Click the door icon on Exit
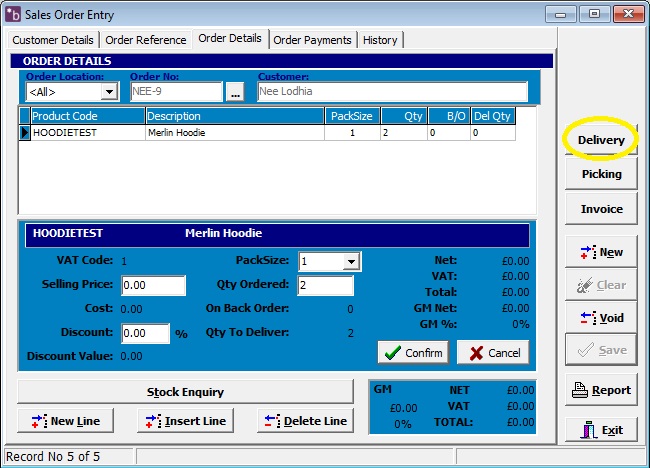Screen dimensions: 650x468 pyautogui.click(x=588, y=430)
